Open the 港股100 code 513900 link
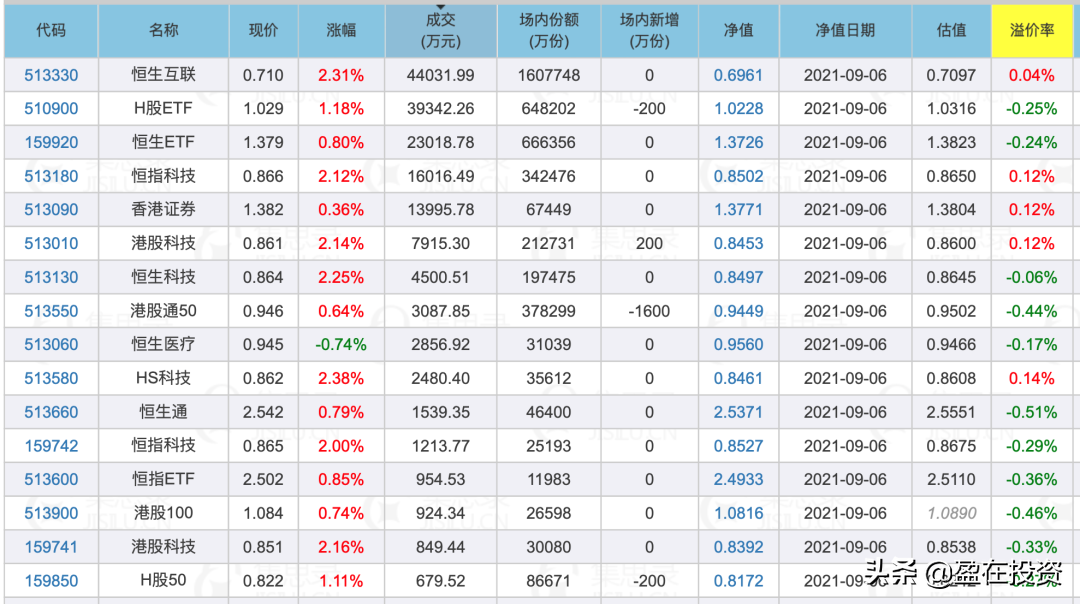The height and width of the screenshot is (604, 1080). (51, 512)
